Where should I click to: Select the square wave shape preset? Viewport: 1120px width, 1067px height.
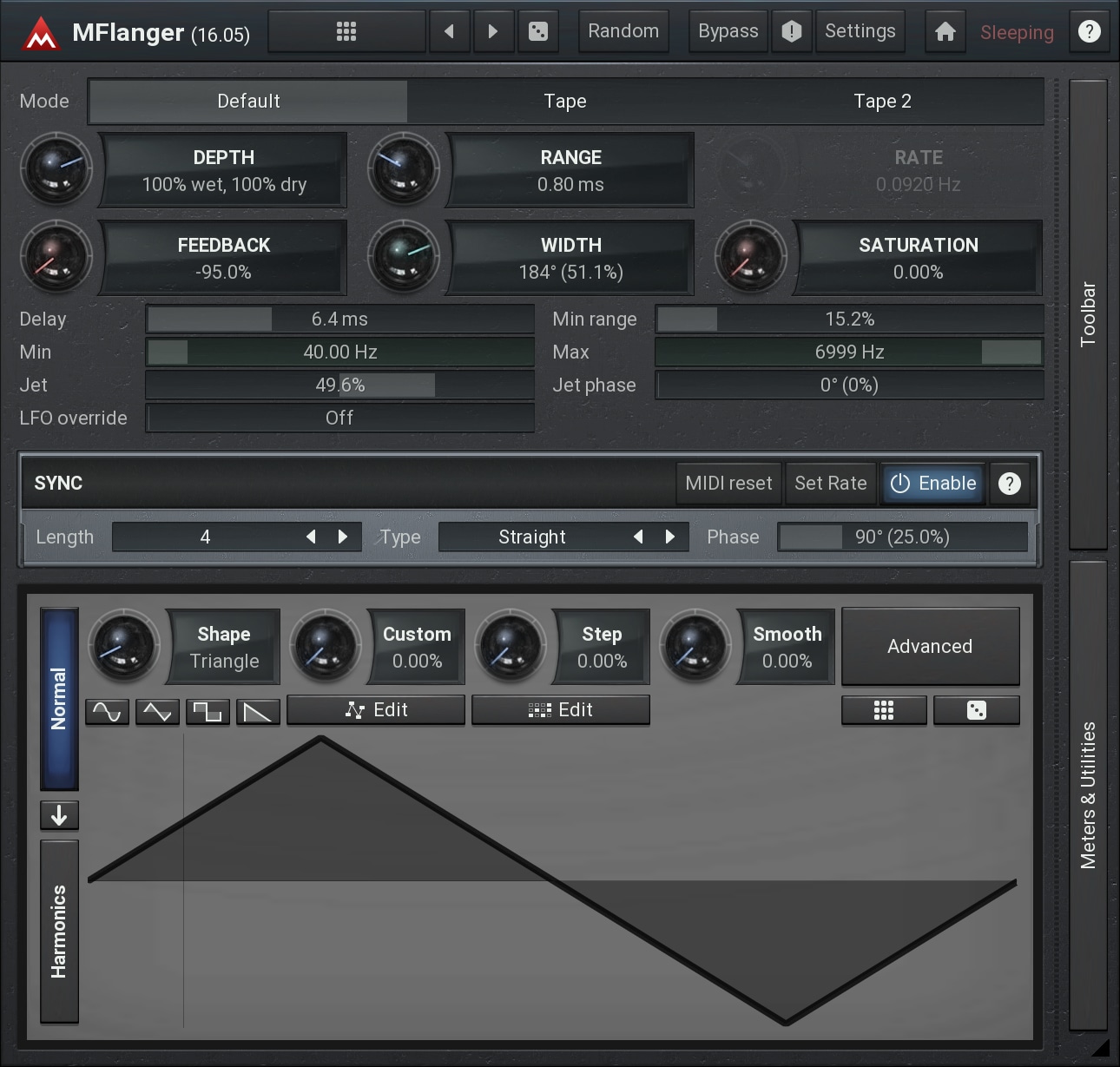(208, 713)
